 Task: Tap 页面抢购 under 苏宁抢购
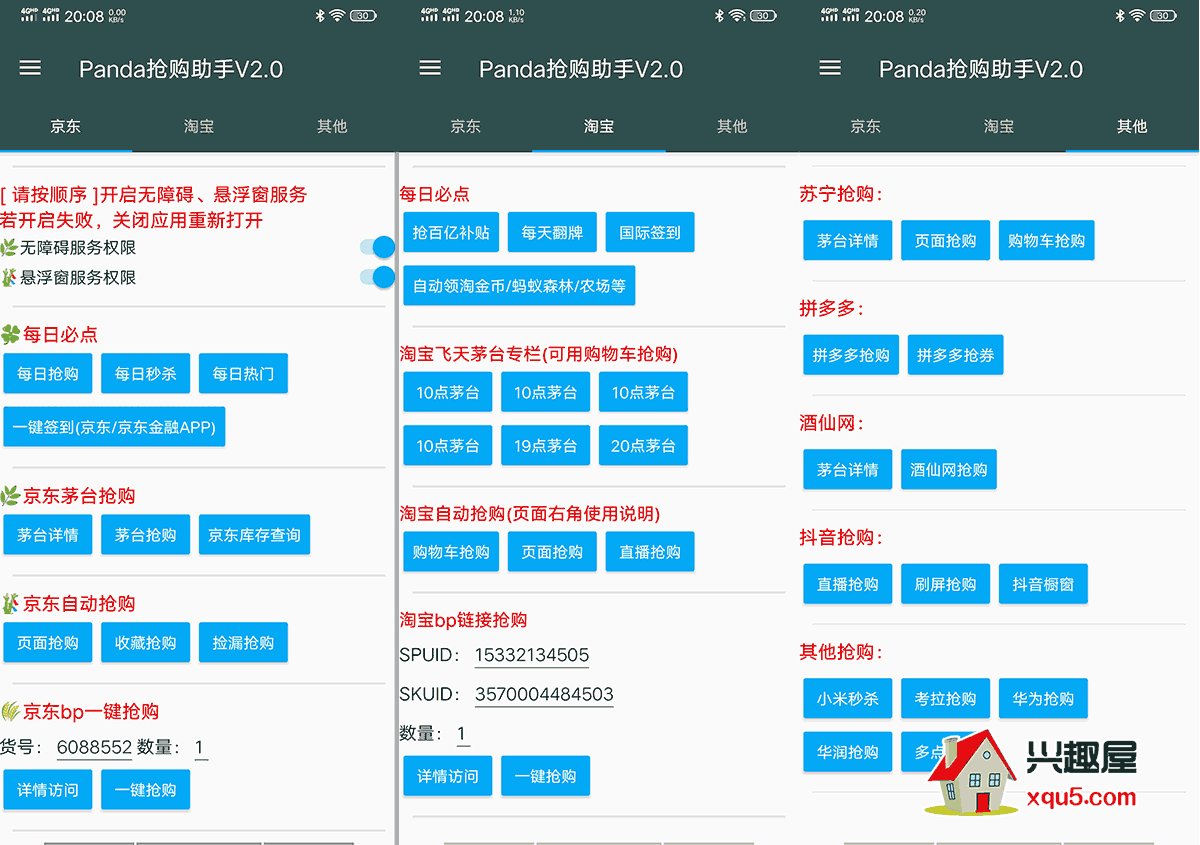tap(946, 241)
